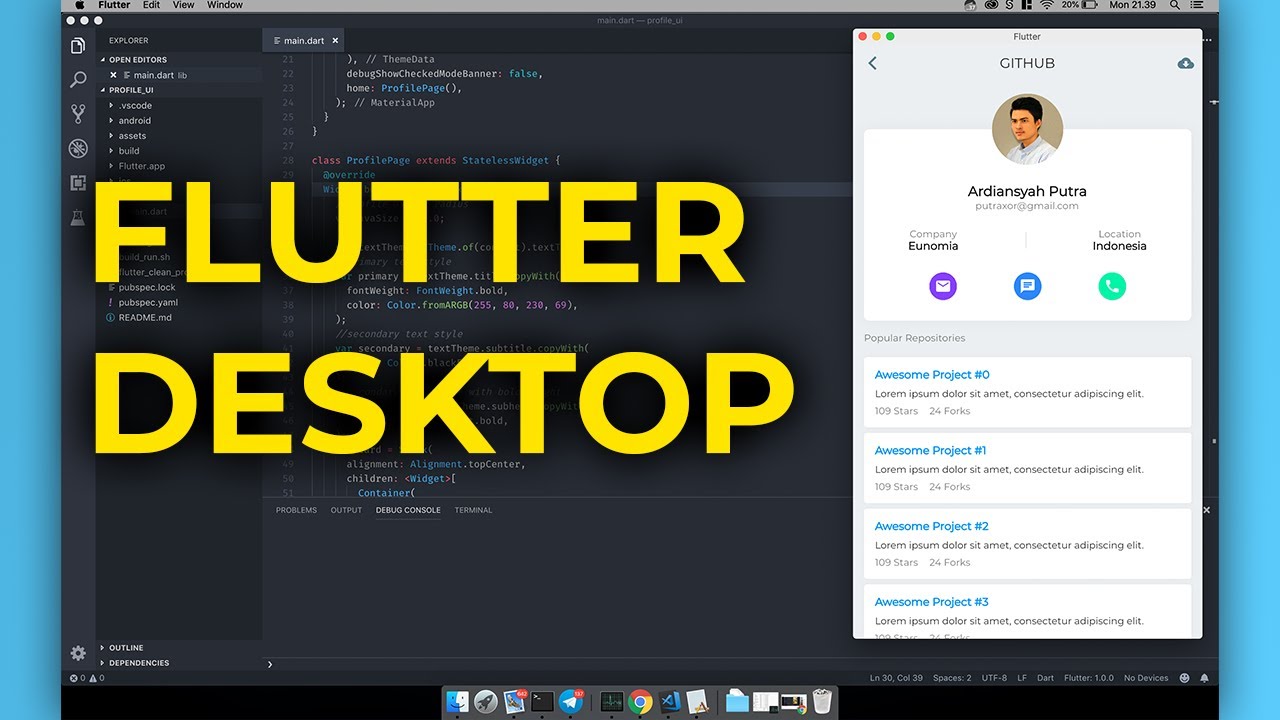Open the Edit menu in menu bar
This screenshot has width=1280, height=720.
(151, 5)
